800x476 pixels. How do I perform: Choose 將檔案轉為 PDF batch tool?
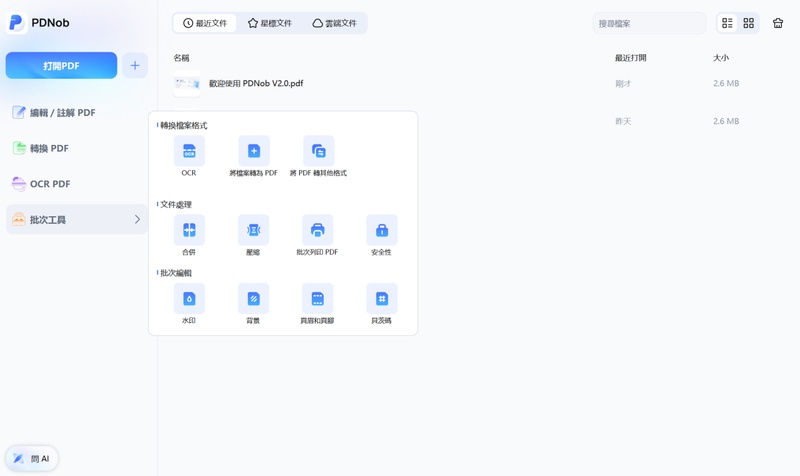pyautogui.click(x=254, y=151)
